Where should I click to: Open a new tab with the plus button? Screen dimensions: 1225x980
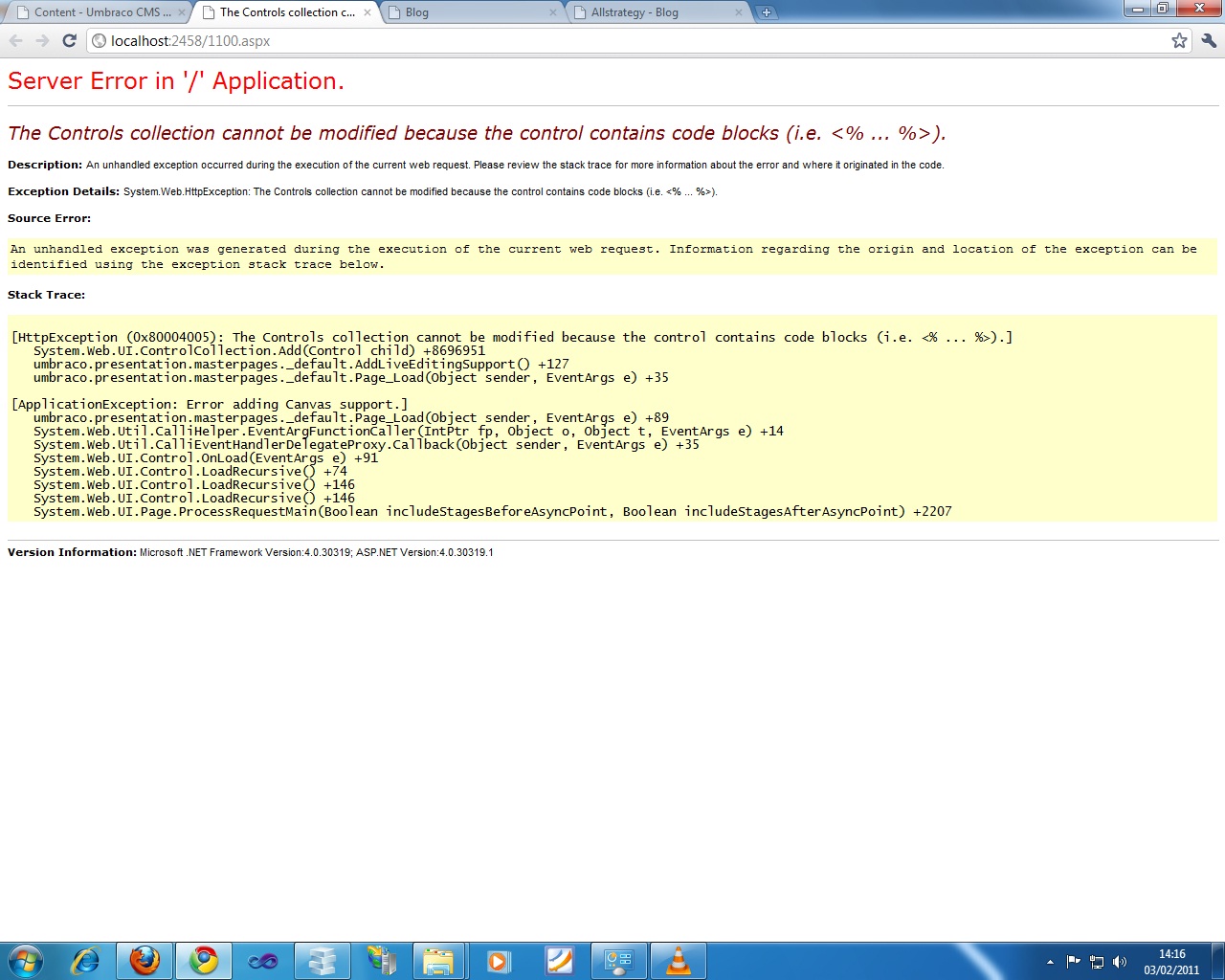pyautogui.click(x=766, y=12)
